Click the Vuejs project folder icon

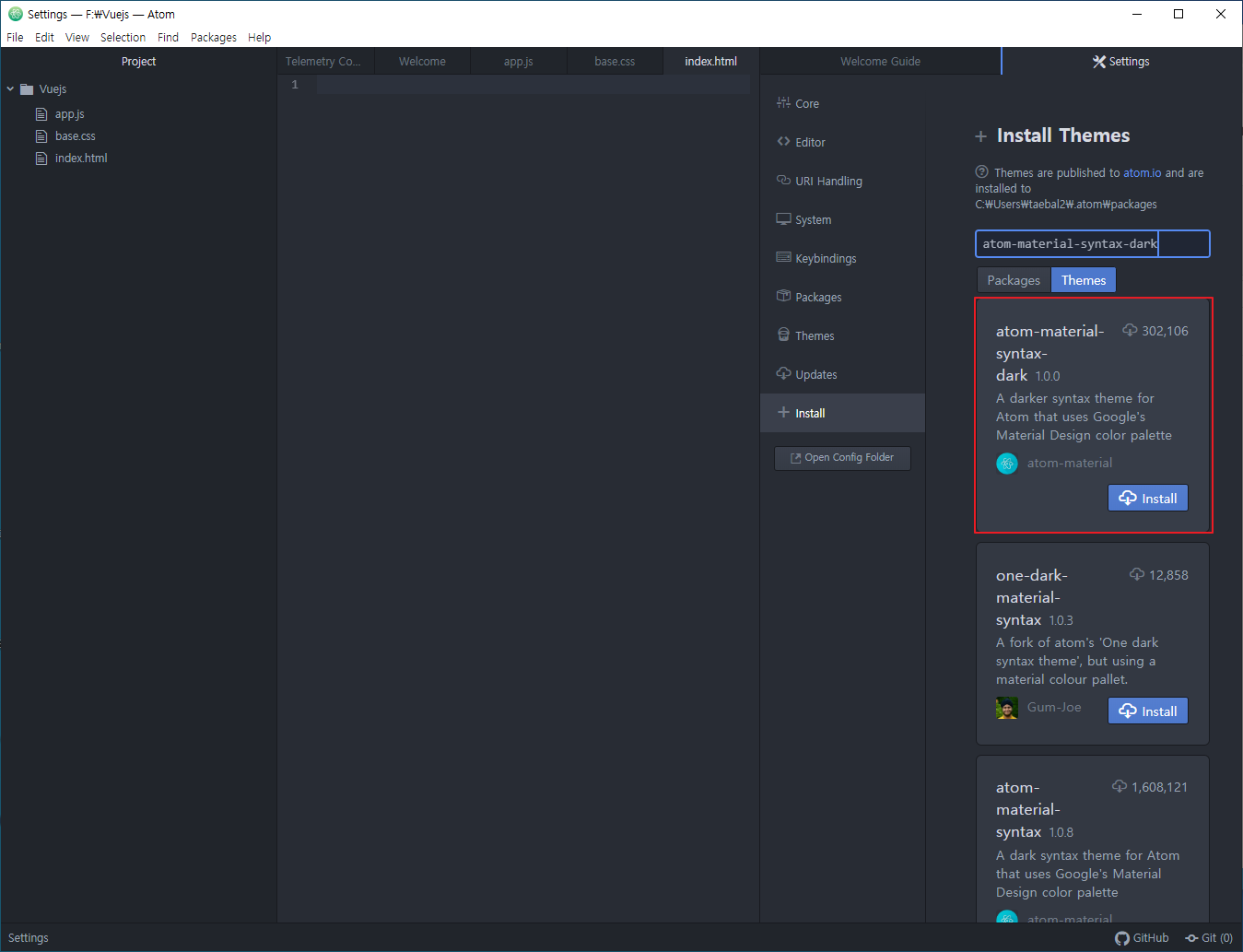27,89
